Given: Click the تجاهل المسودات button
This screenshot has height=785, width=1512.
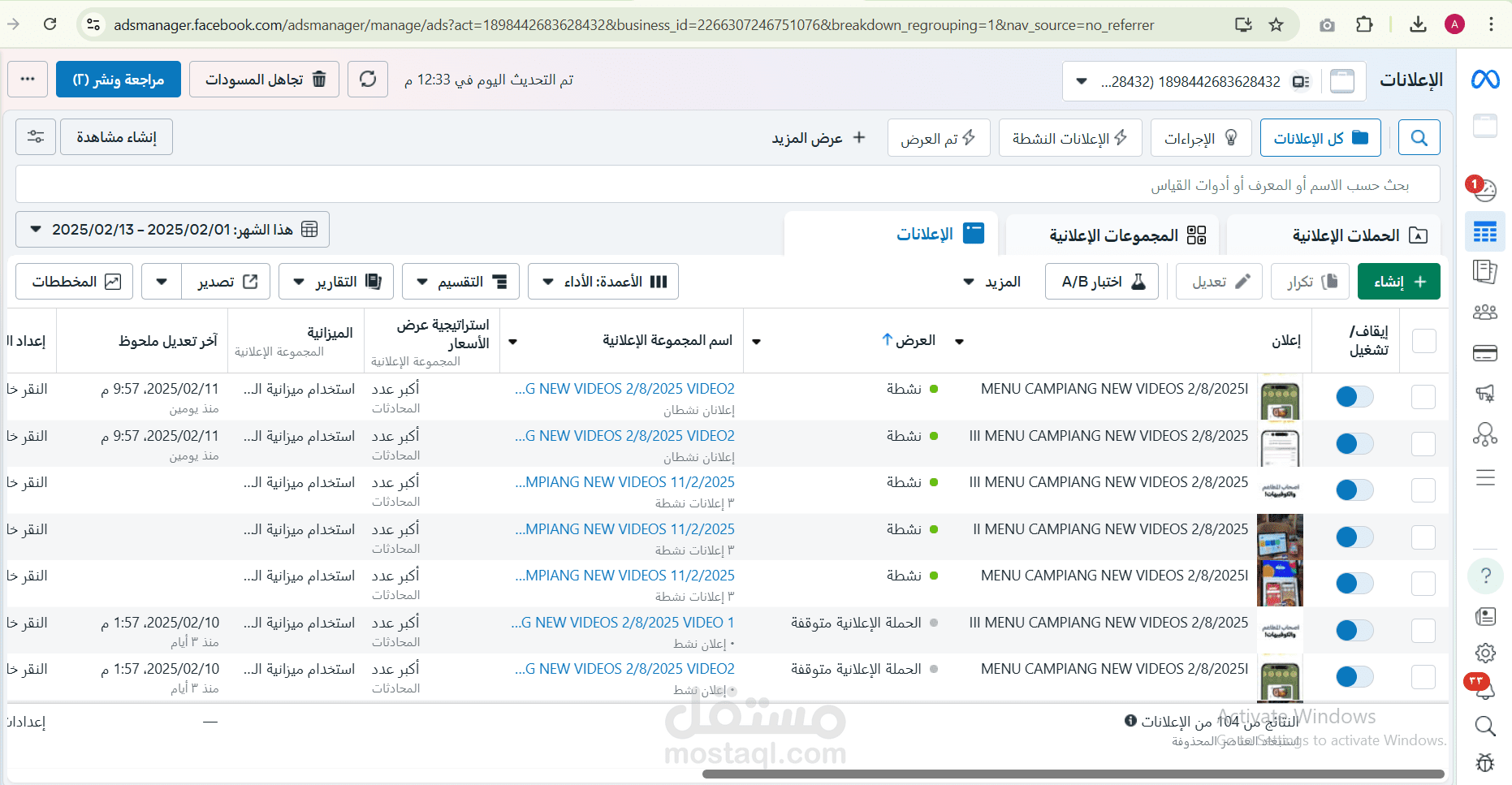Looking at the screenshot, I should (x=265, y=80).
